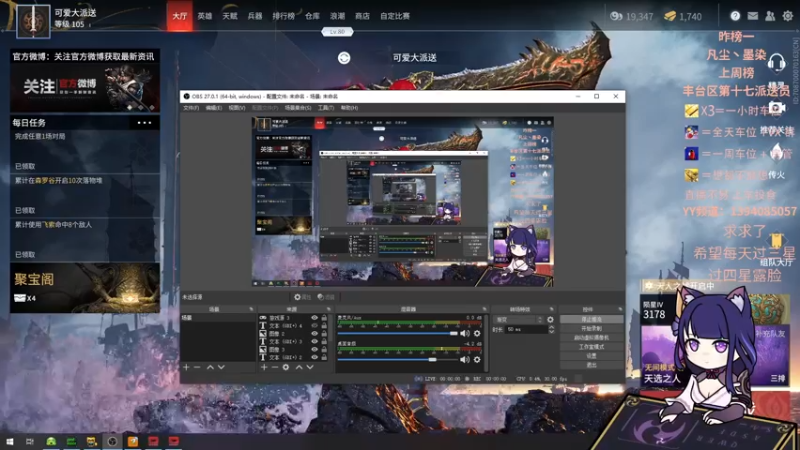Click the 退出 exit button in OBS controls
This screenshot has width=800, height=450.
[x=591, y=365]
